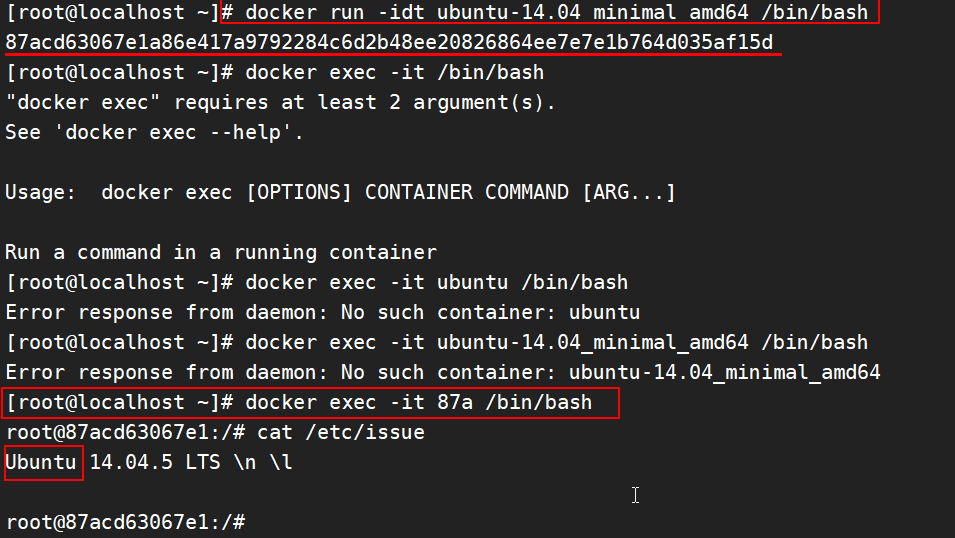Click the 'See docker exec --help' line
Image resolution: width=955 pixels, height=538 pixels.
point(154,132)
